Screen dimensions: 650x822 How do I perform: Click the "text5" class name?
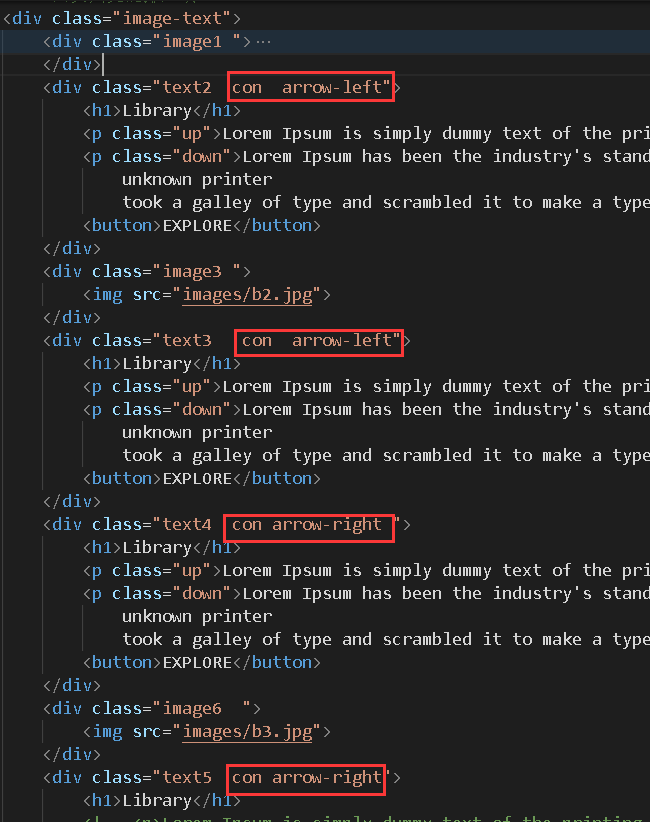tap(186, 777)
